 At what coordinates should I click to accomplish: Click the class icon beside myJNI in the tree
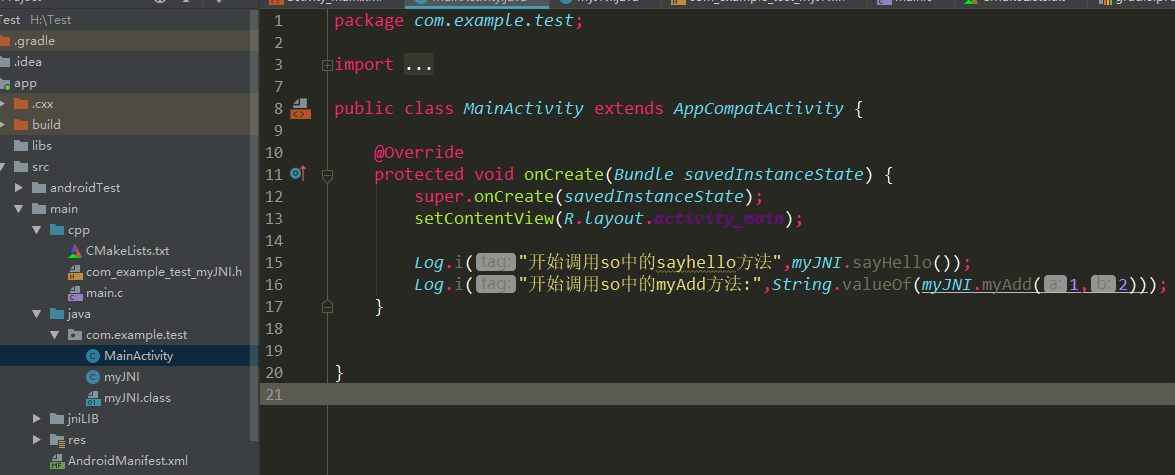tap(92, 377)
